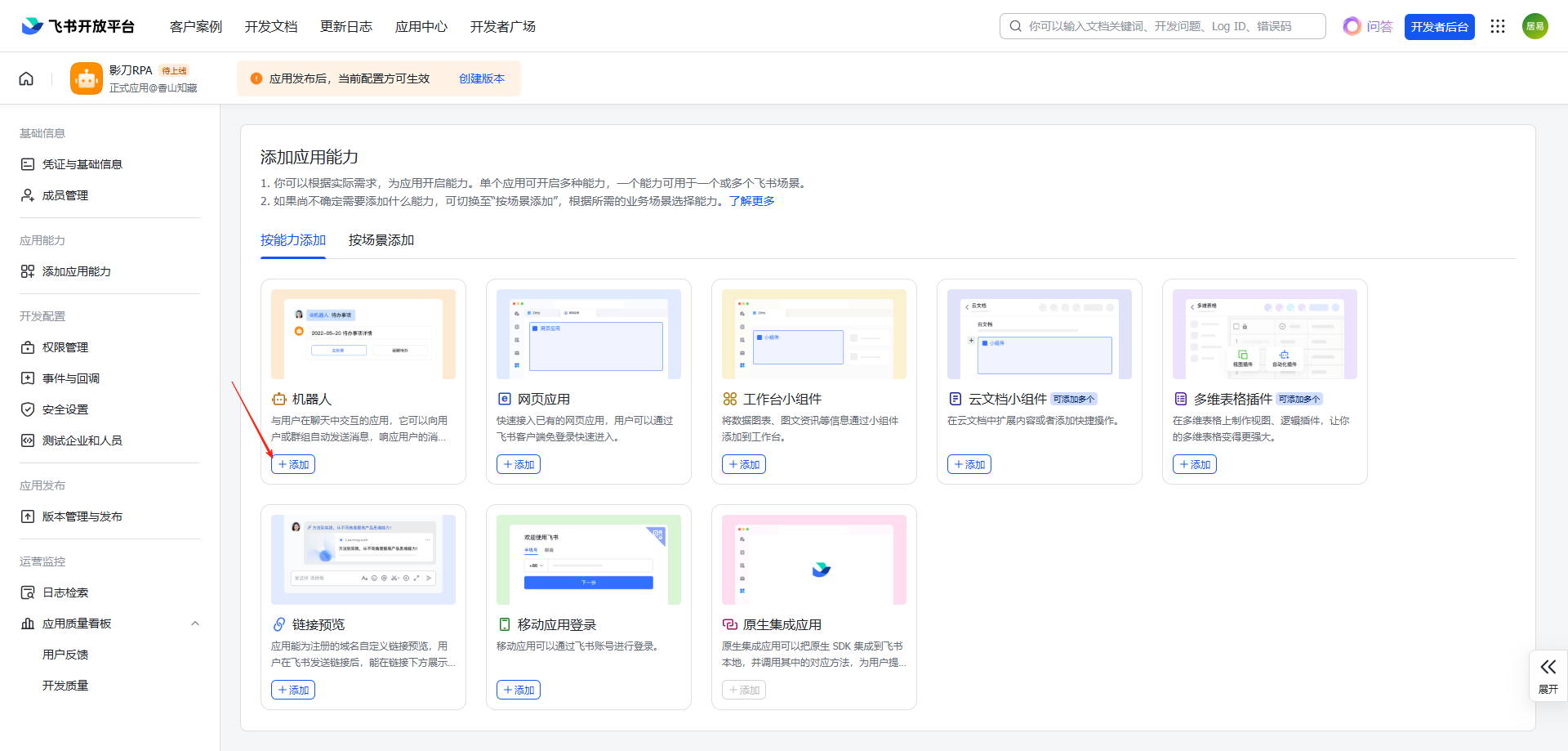Viewport: 1568px width, 751px height.
Task: Click the home icon in the header
Action: (x=26, y=78)
